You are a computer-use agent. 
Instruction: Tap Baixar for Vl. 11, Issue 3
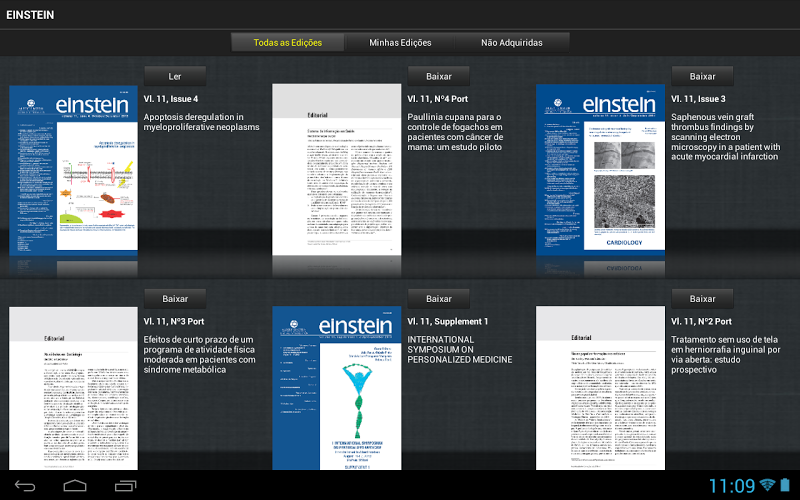703,77
